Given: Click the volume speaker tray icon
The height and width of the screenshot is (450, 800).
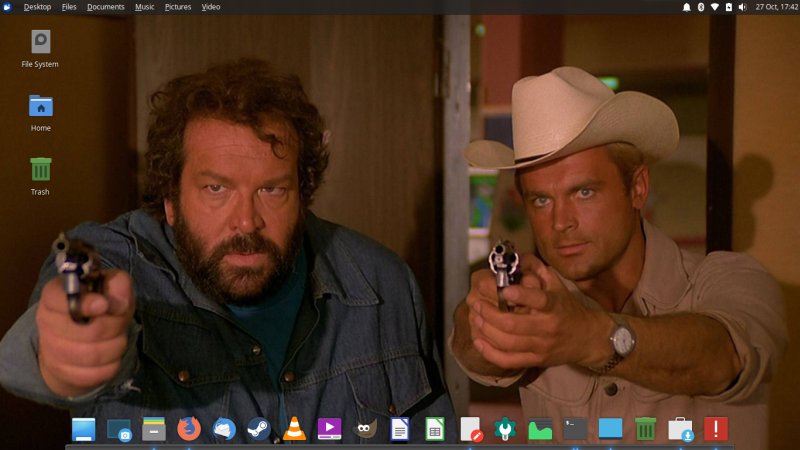Looking at the screenshot, I should tap(742, 7).
